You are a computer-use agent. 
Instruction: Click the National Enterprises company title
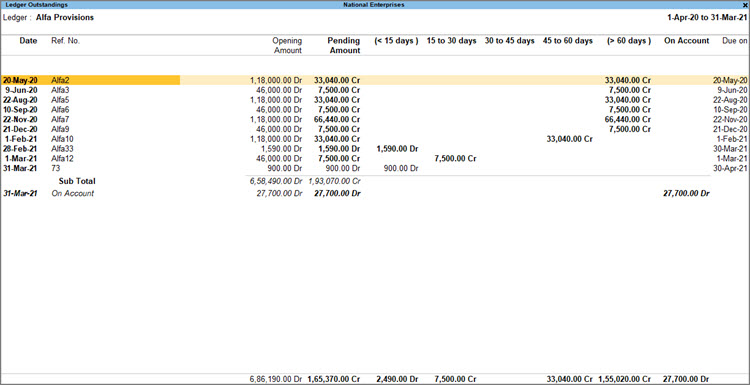click(374, 5)
